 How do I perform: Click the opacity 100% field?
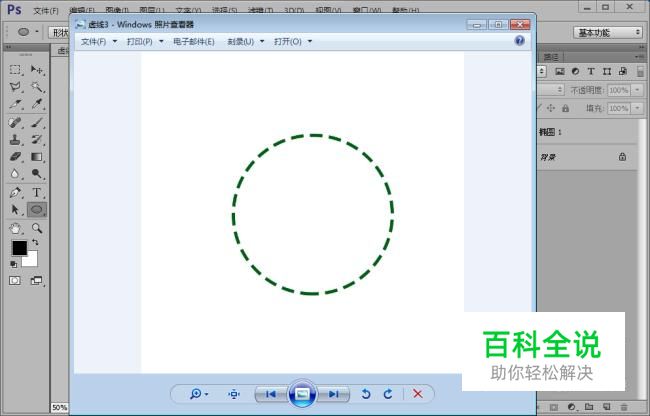pyautogui.click(x=619, y=90)
